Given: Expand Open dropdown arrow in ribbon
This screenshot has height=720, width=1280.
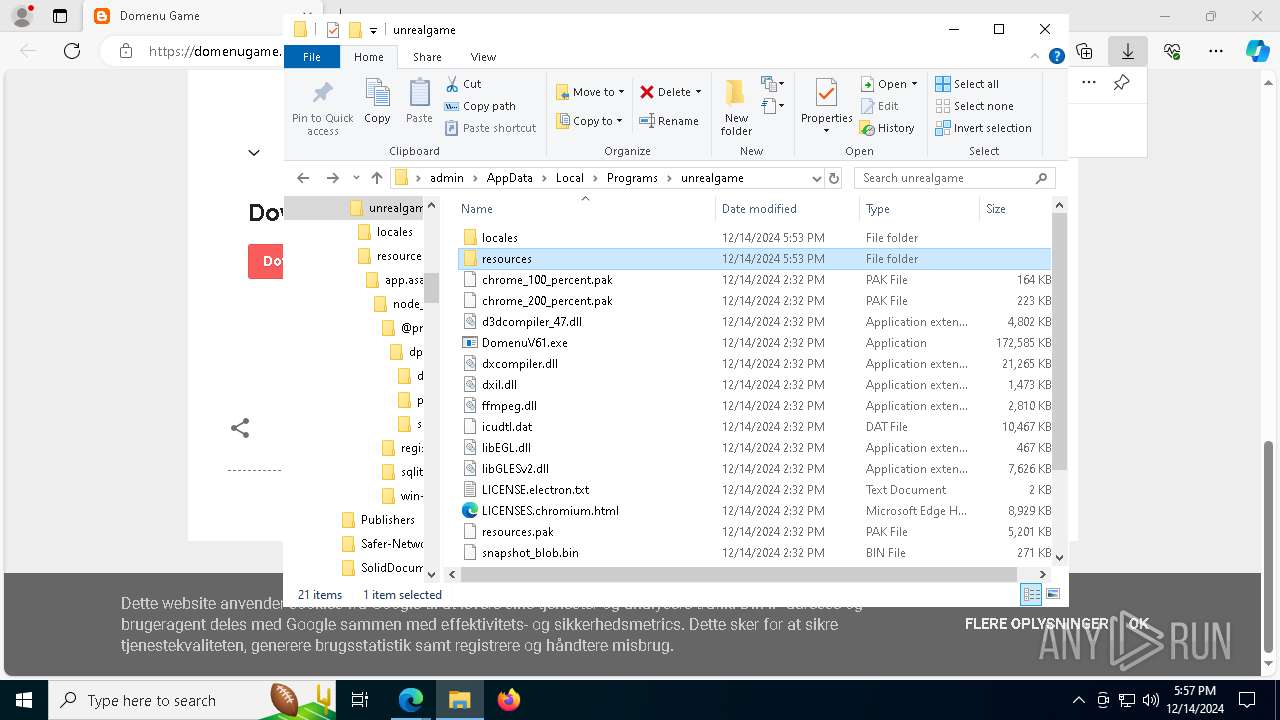Looking at the screenshot, I should click(914, 84).
